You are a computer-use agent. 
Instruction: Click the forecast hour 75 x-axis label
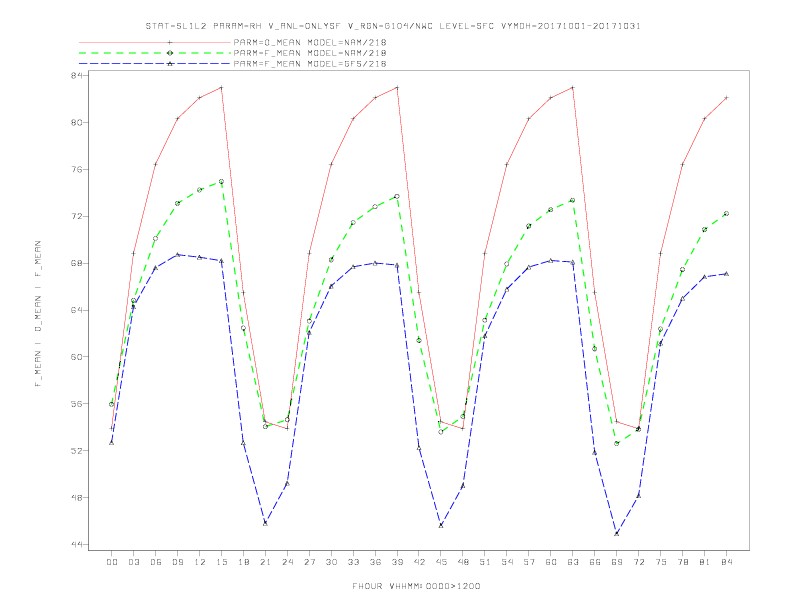[661, 562]
